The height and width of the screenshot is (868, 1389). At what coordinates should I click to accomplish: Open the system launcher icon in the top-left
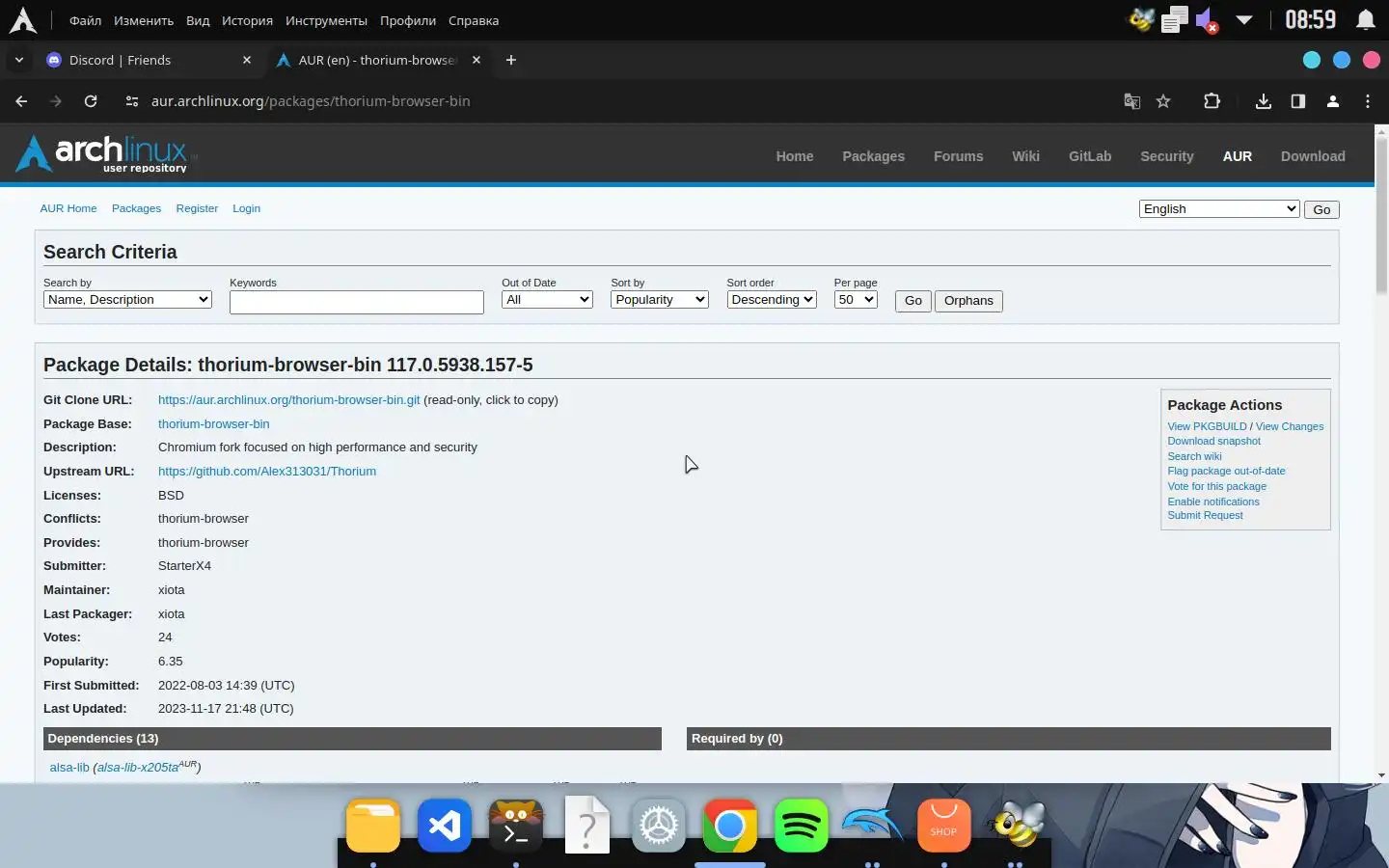click(x=22, y=20)
